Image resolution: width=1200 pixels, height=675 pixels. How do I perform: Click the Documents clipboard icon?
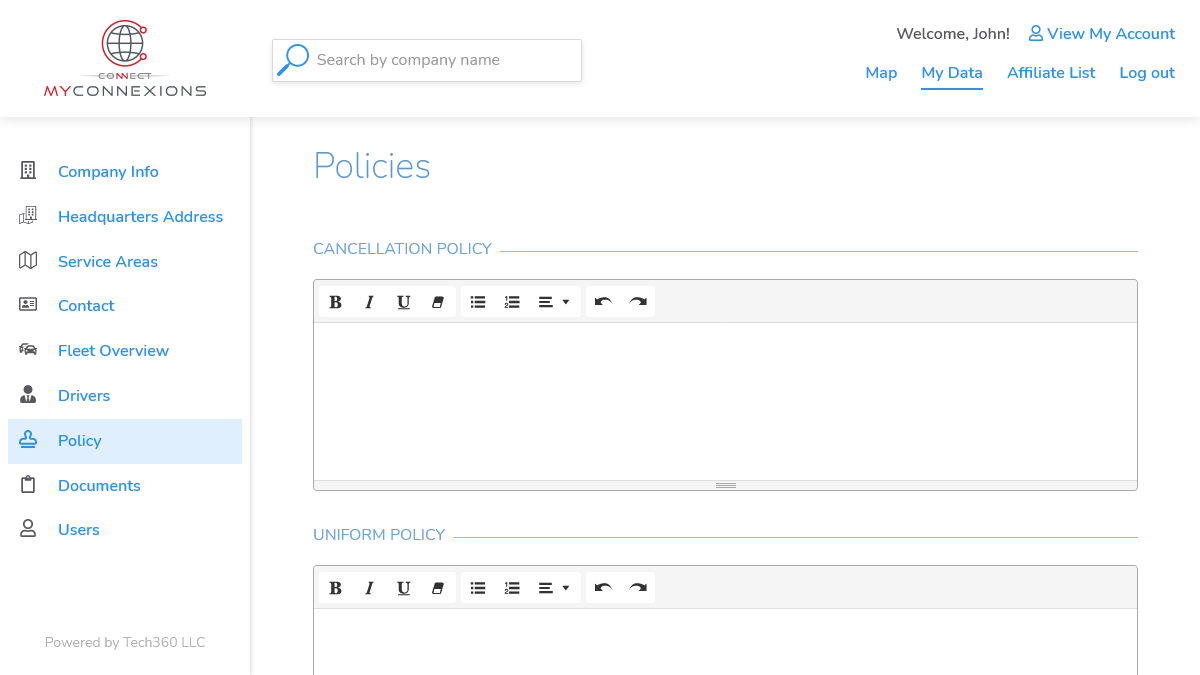pyautogui.click(x=28, y=485)
